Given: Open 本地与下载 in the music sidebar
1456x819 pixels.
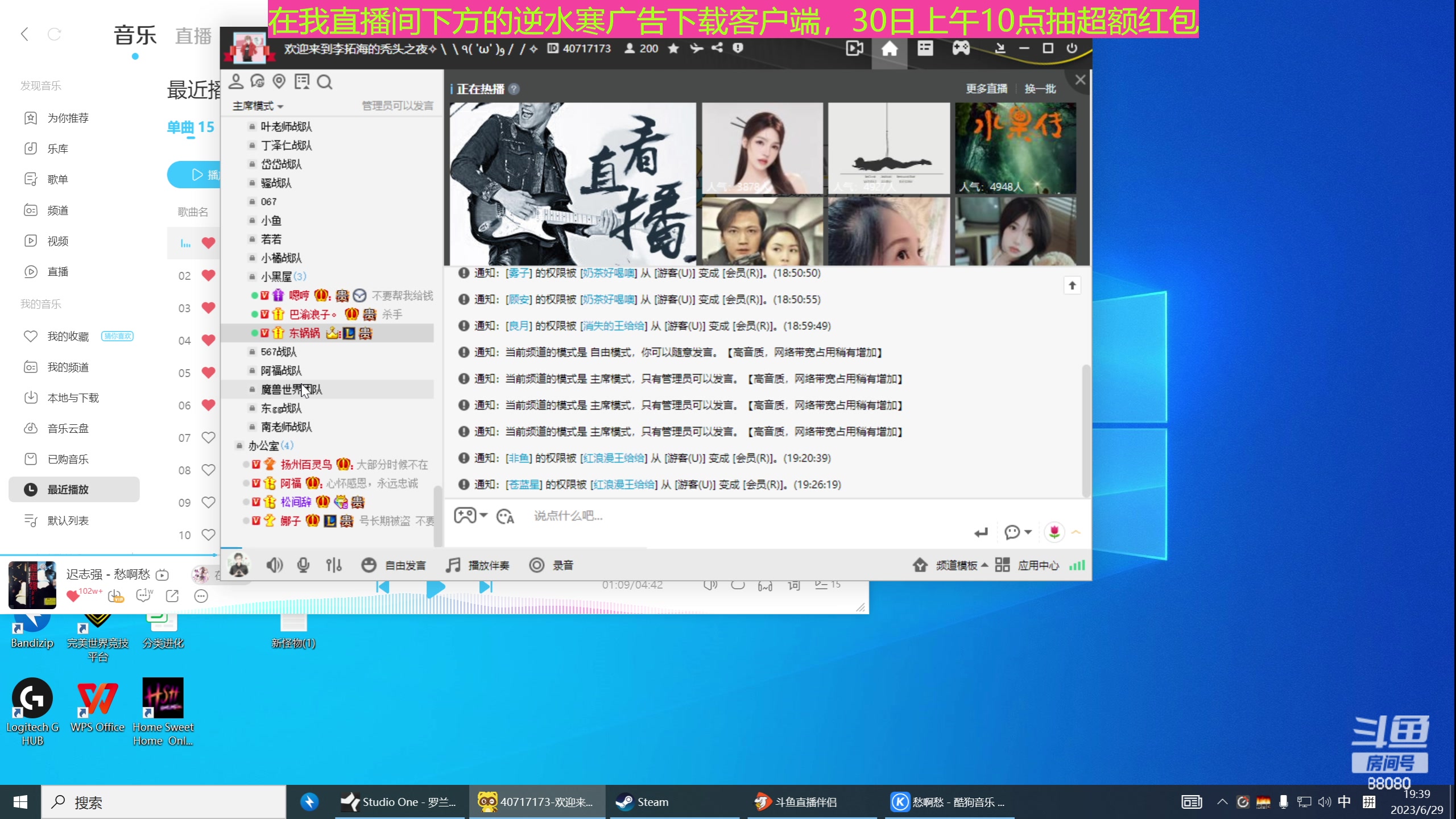Looking at the screenshot, I should (x=73, y=398).
